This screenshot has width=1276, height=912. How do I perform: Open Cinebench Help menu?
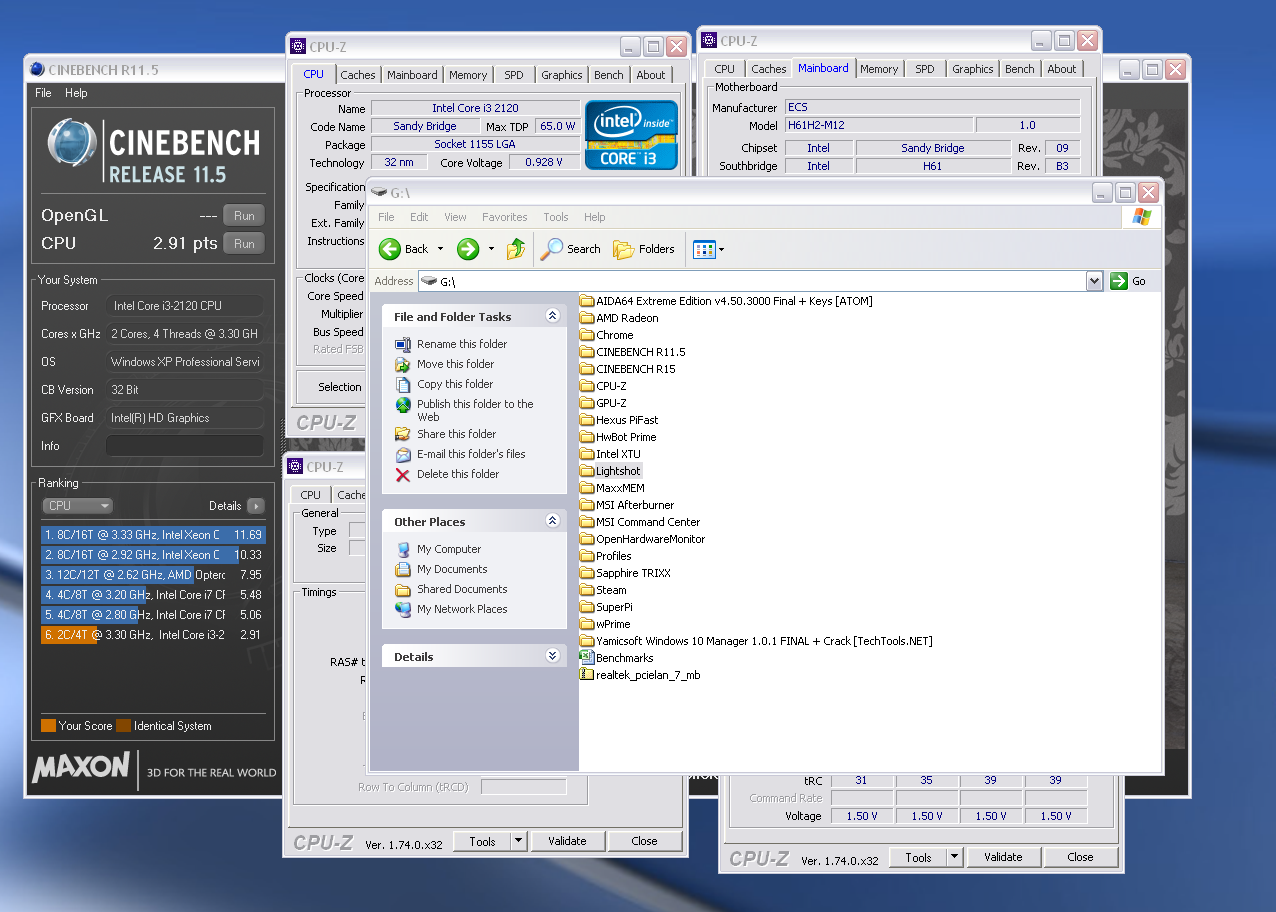(x=77, y=93)
